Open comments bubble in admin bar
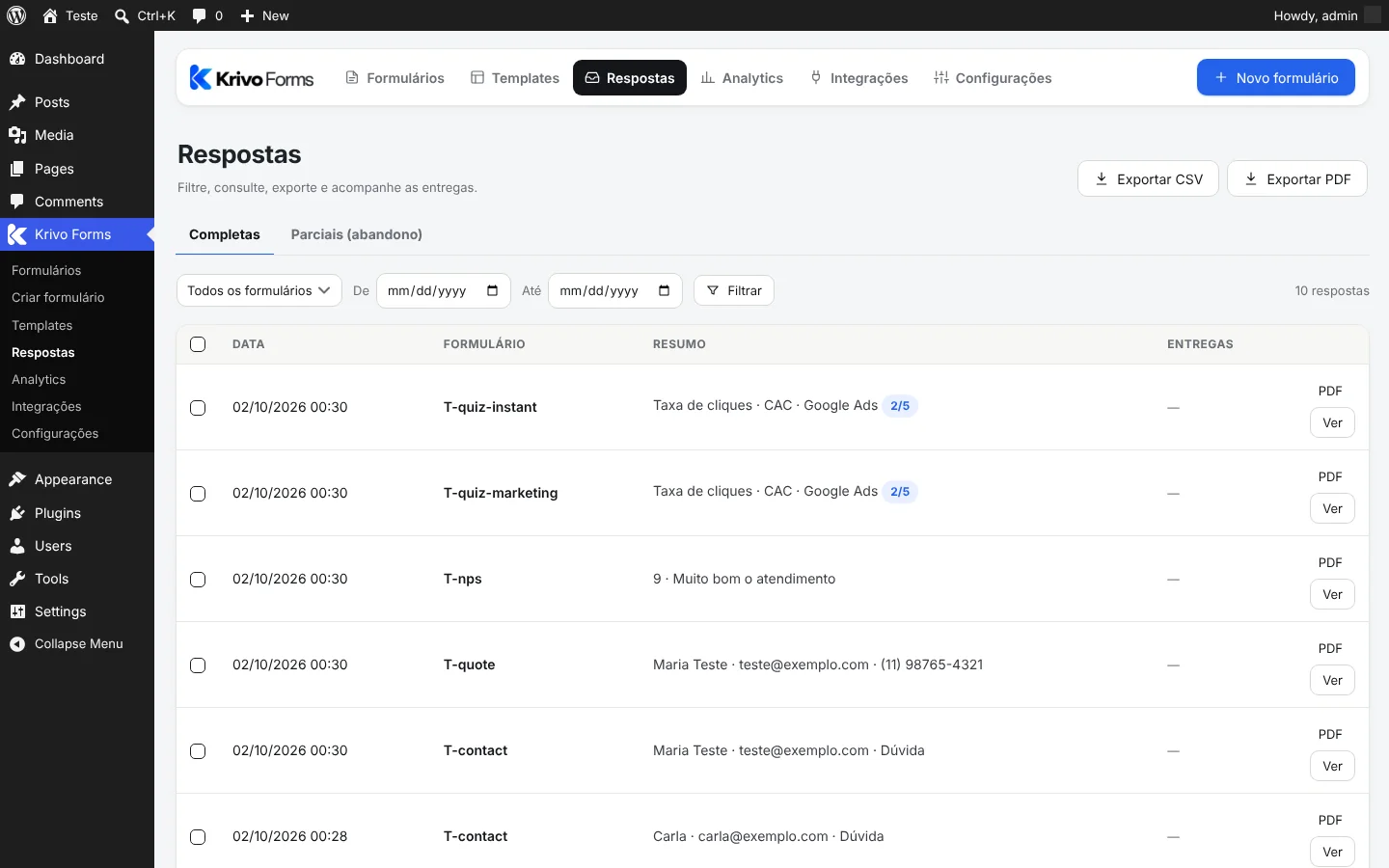The height and width of the screenshot is (868, 1389). [x=207, y=15]
